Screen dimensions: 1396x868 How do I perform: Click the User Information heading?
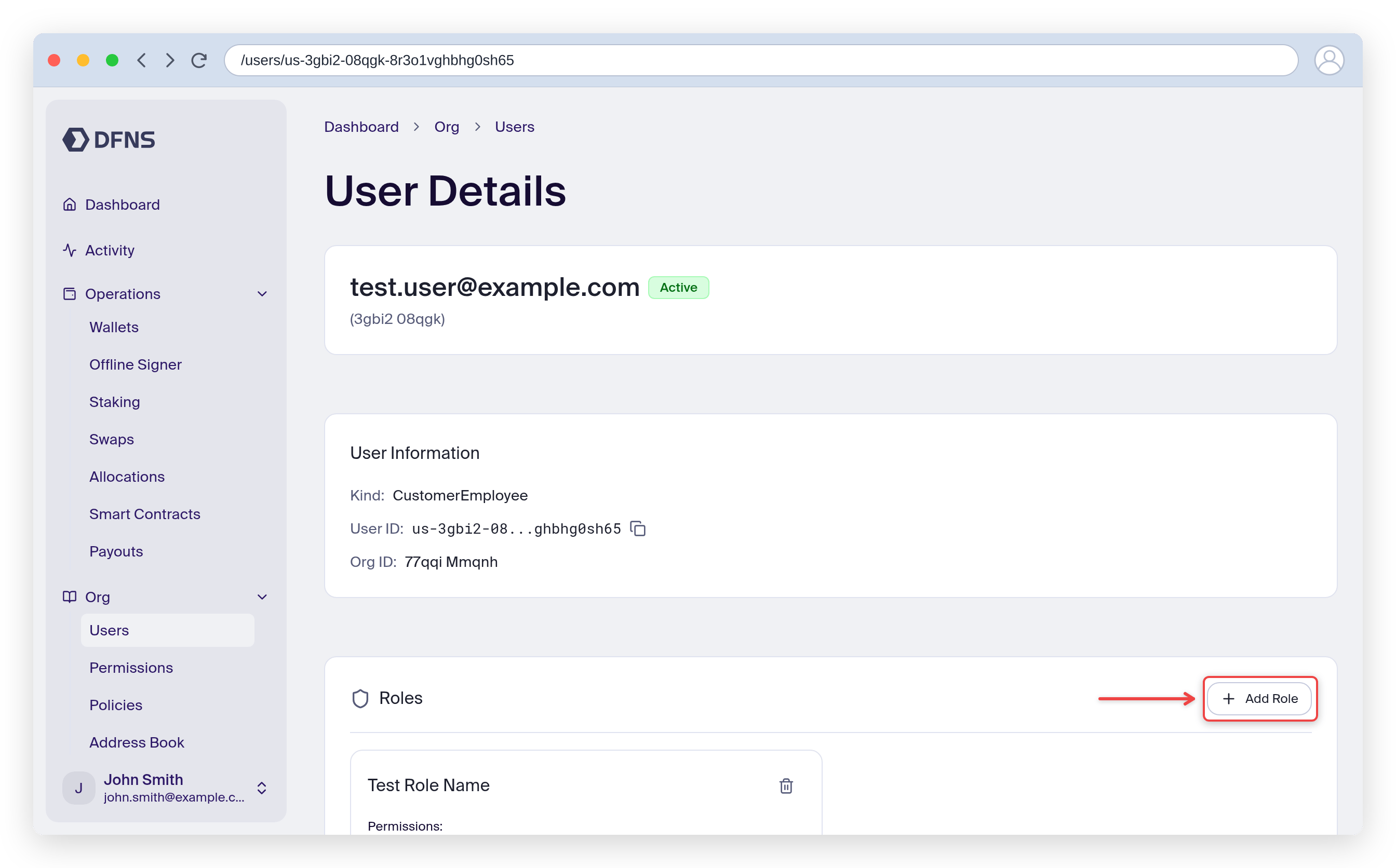414,453
